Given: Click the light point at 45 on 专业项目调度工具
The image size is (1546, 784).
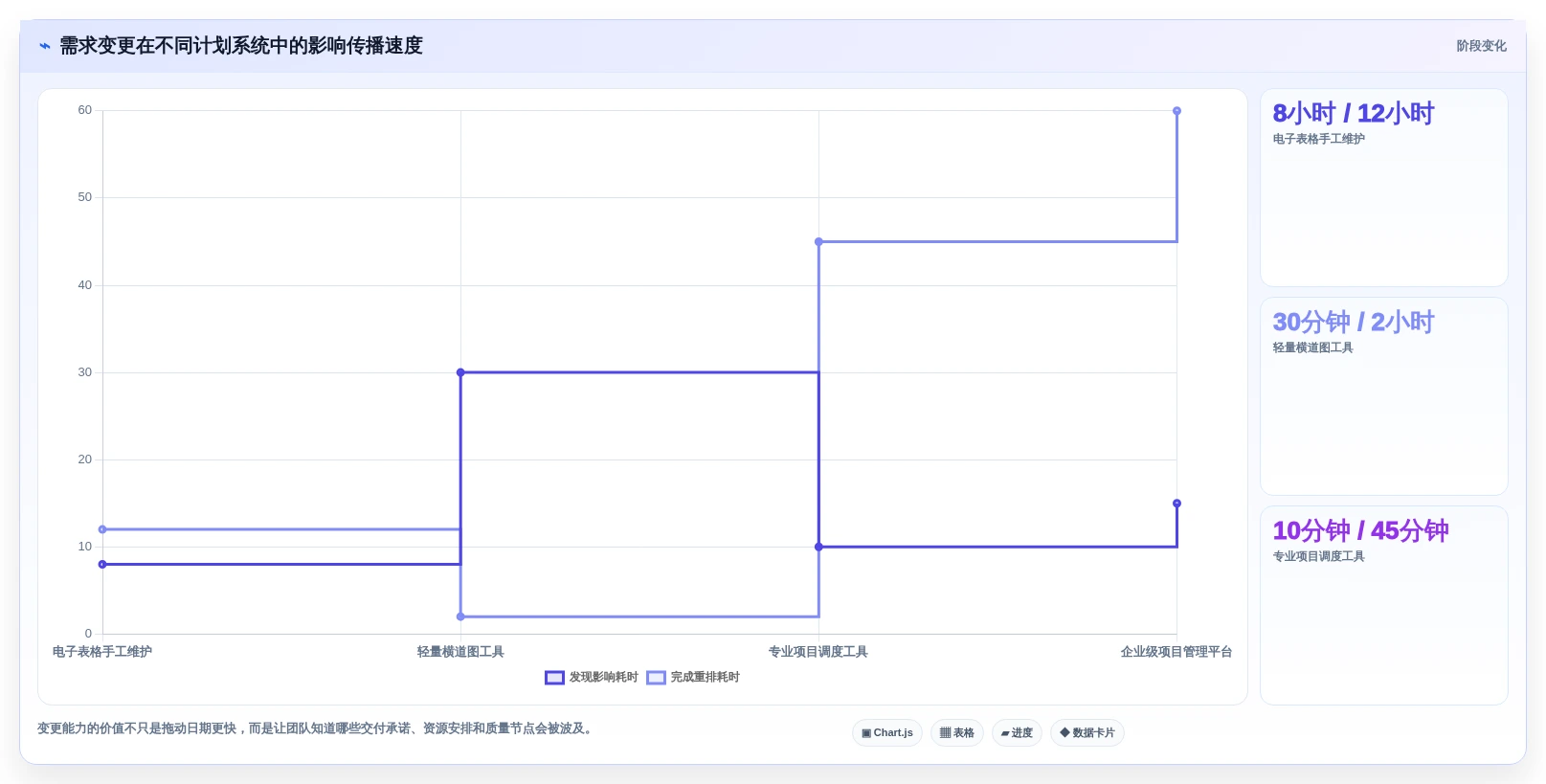Looking at the screenshot, I should (x=818, y=241).
